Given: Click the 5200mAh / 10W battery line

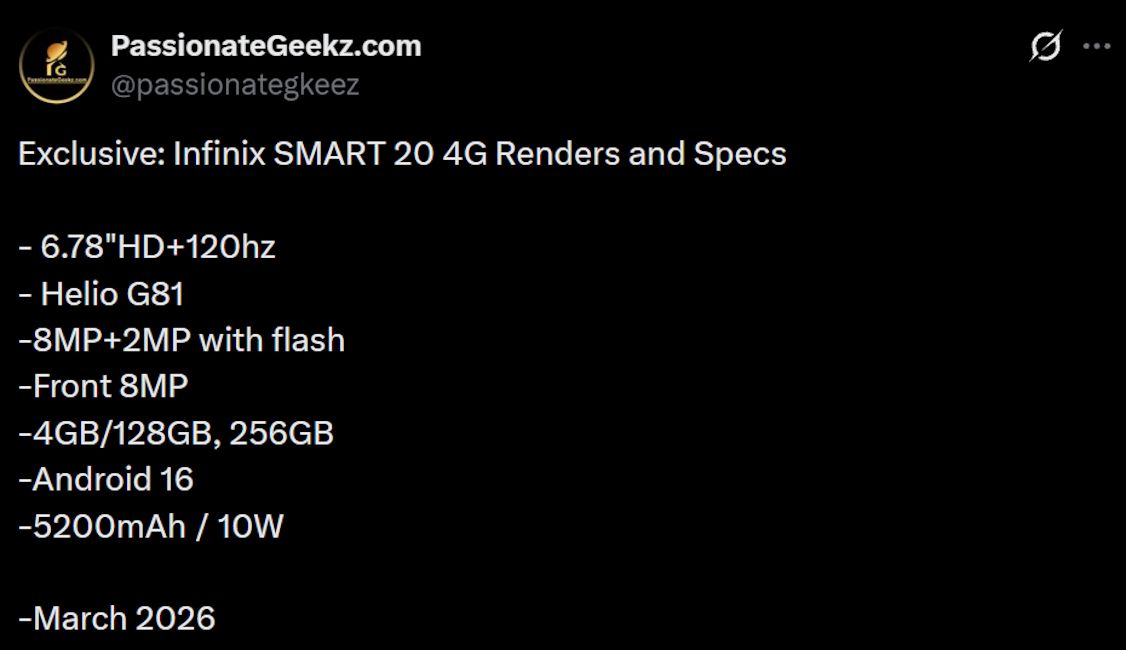Looking at the screenshot, I should tap(151, 525).
